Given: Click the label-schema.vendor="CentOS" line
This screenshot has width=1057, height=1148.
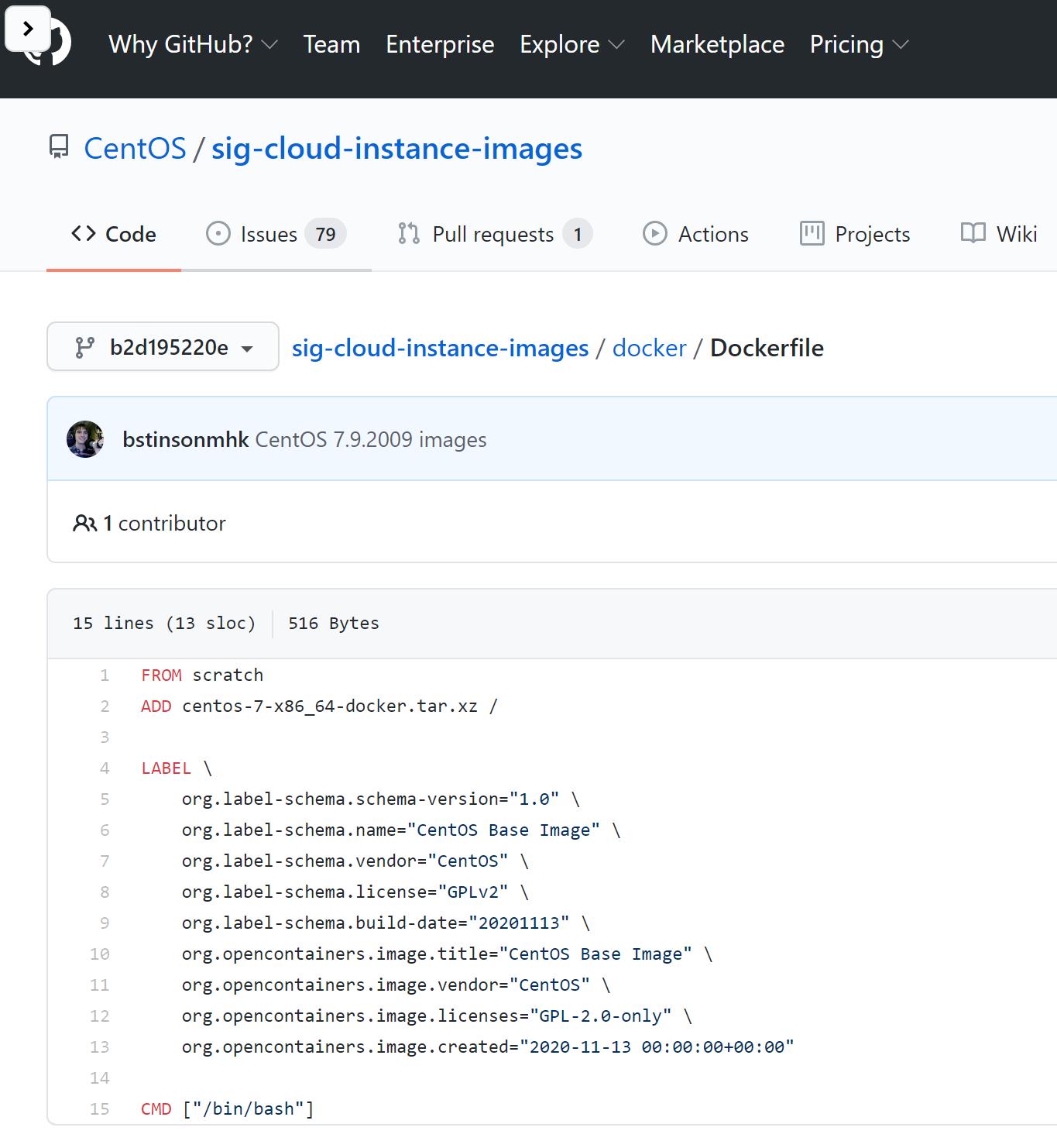Looking at the screenshot, I should point(355,861).
